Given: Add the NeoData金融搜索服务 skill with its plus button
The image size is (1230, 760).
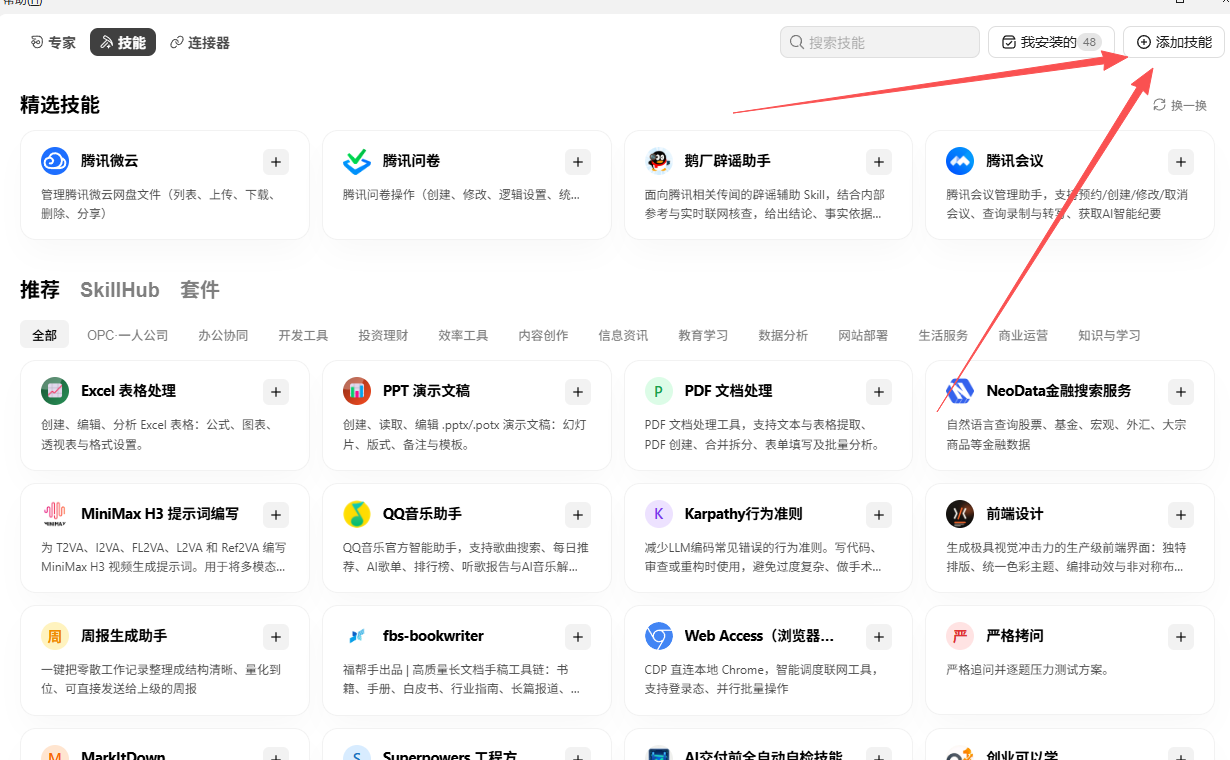Looking at the screenshot, I should click(1181, 391).
